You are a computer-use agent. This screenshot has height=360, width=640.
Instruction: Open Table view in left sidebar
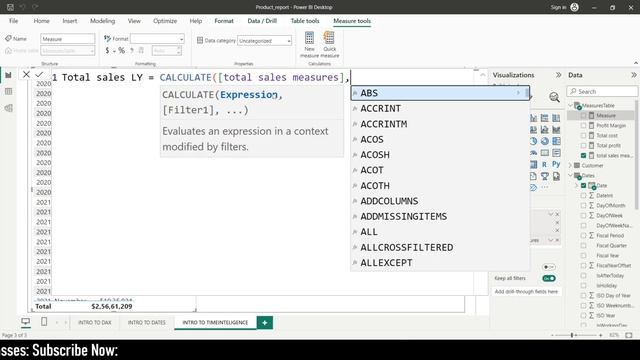coord(8,91)
